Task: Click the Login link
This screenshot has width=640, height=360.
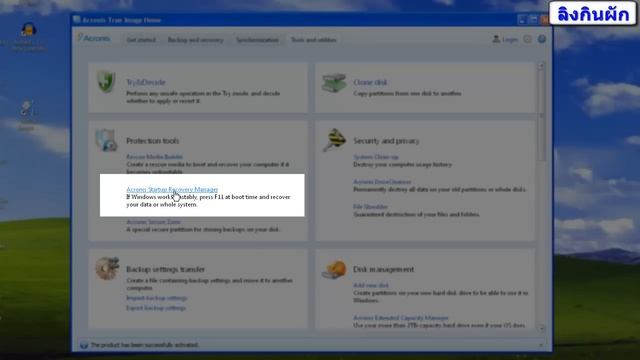Action: tap(509, 40)
